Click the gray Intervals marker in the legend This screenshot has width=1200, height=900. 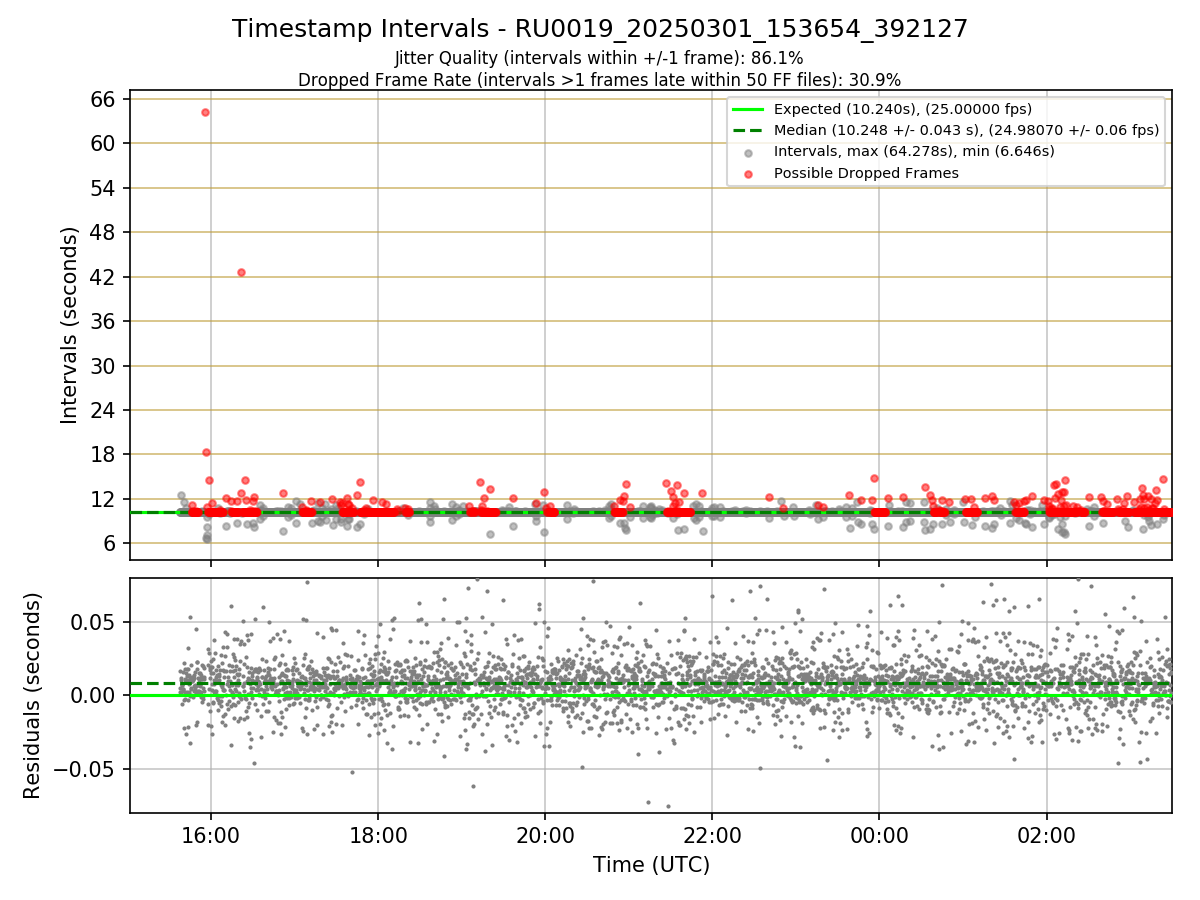749,152
